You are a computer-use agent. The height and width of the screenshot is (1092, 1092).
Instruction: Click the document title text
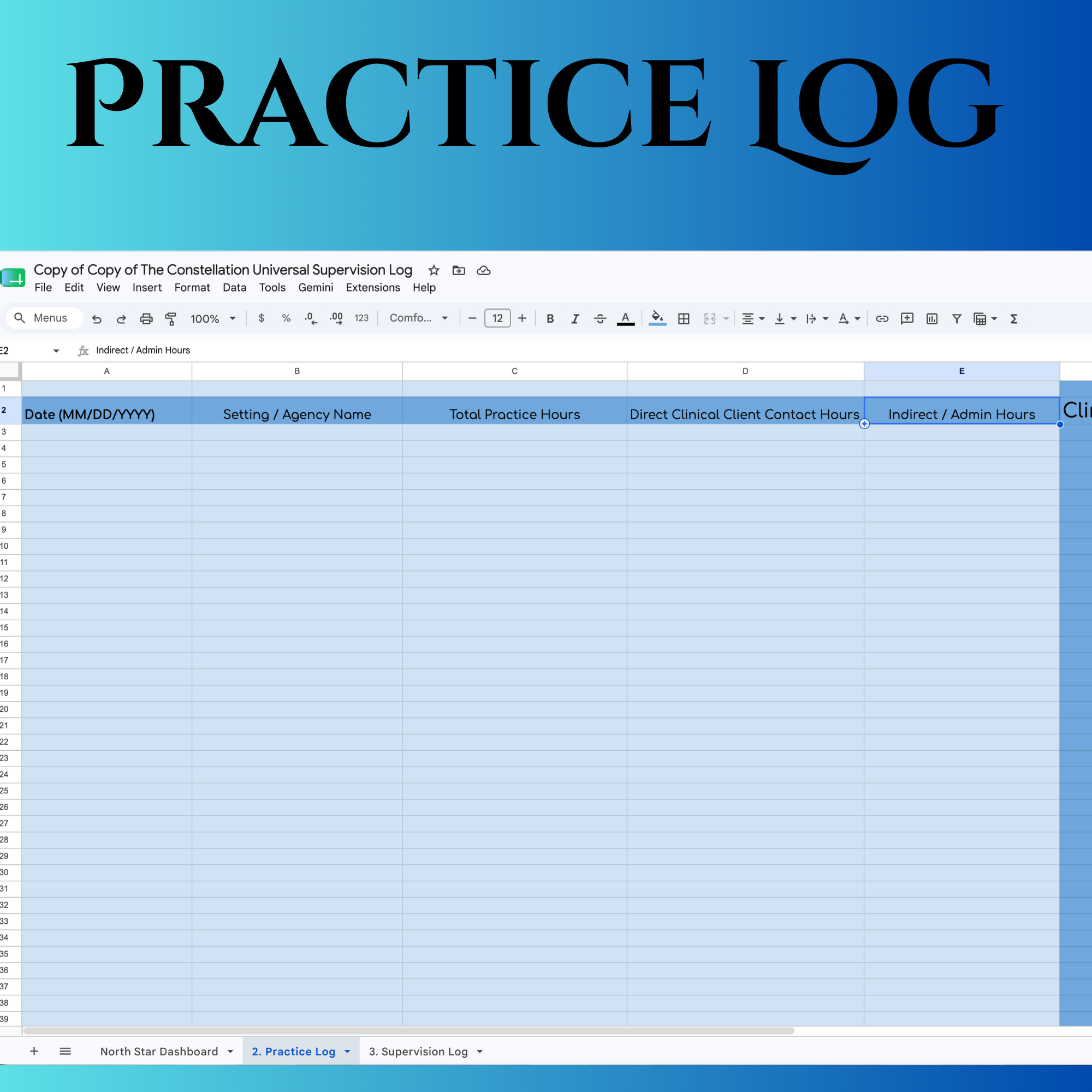click(223, 270)
